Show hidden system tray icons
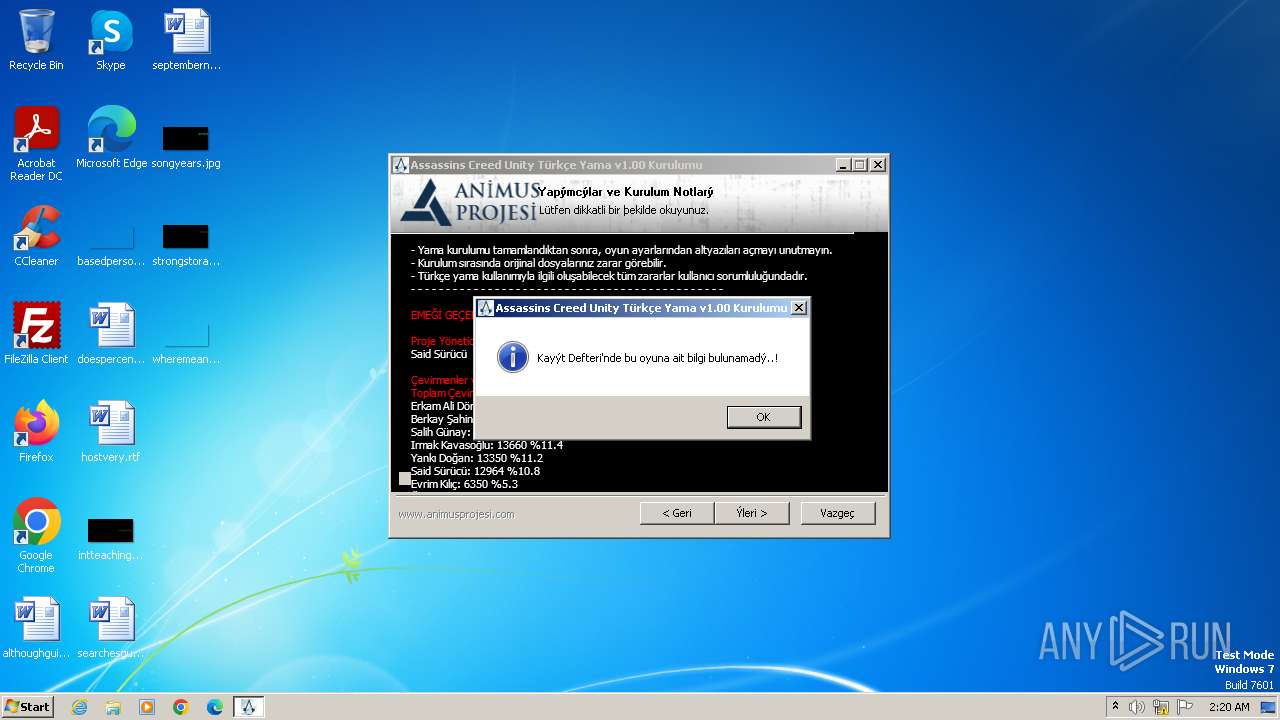The height and width of the screenshot is (720, 1280). tap(1115, 707)
